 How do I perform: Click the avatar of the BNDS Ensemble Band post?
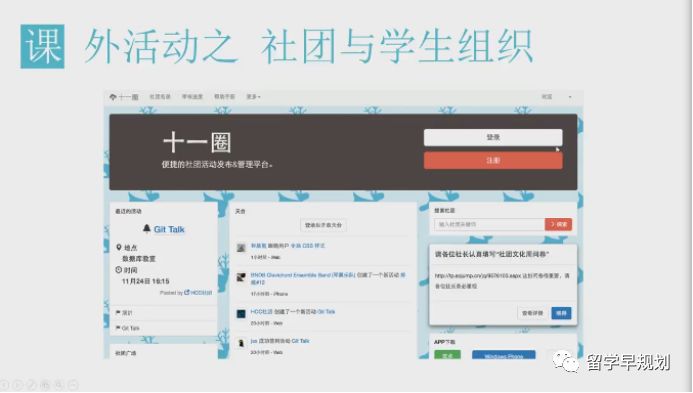[241, 278]
